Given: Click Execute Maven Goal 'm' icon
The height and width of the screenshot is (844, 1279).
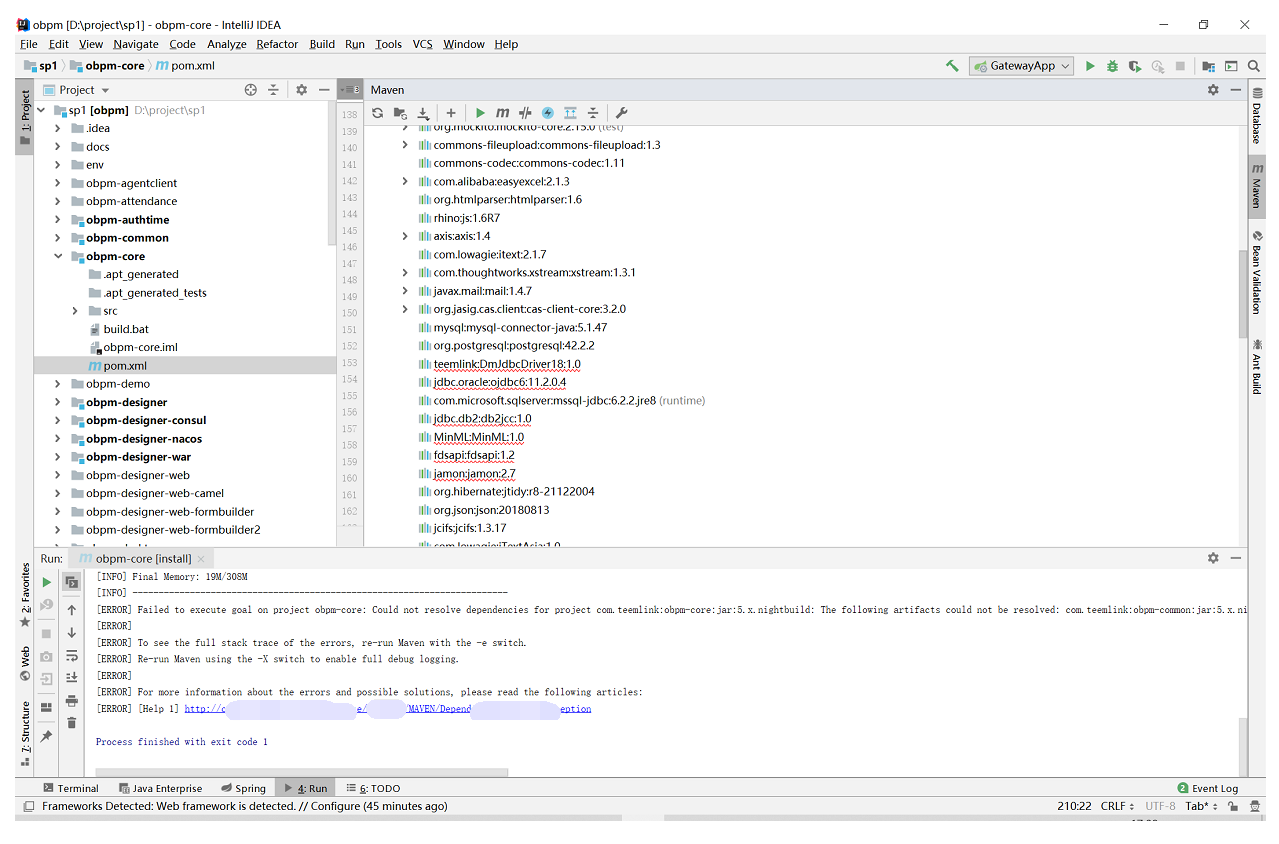Looking at the screenshot, I should (502, 113).
